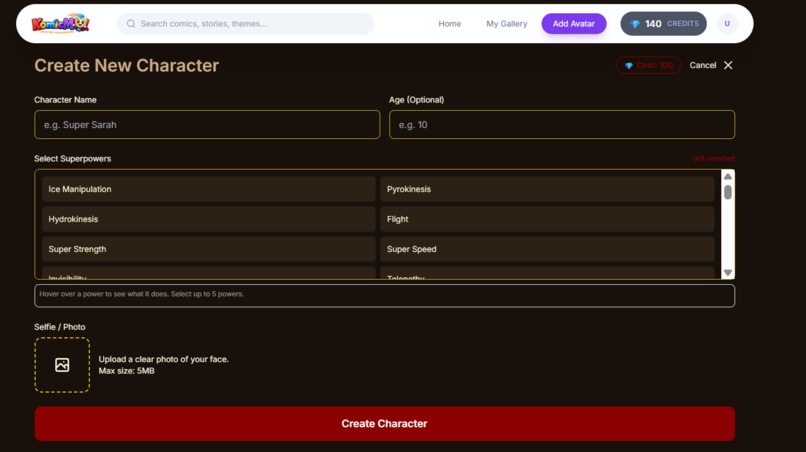
Task: Click the Cost 100 badge
Action: [648, 65]
